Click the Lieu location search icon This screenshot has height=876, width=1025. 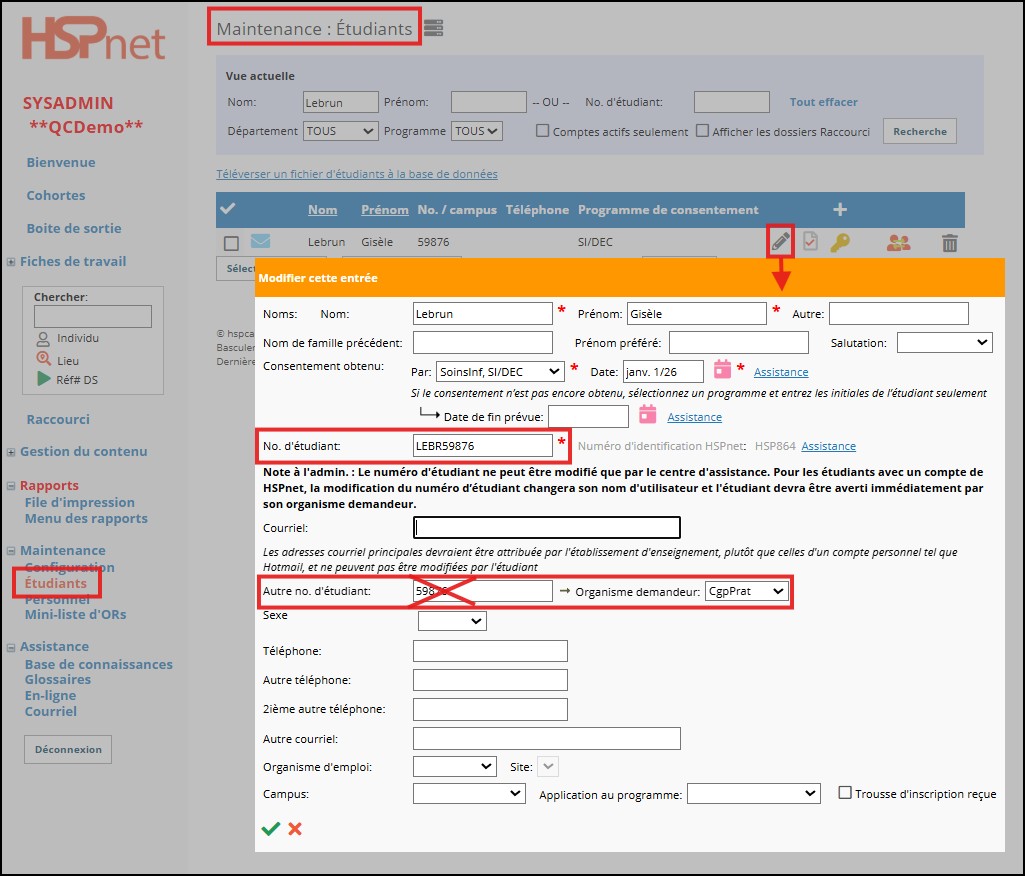point(43,359)
